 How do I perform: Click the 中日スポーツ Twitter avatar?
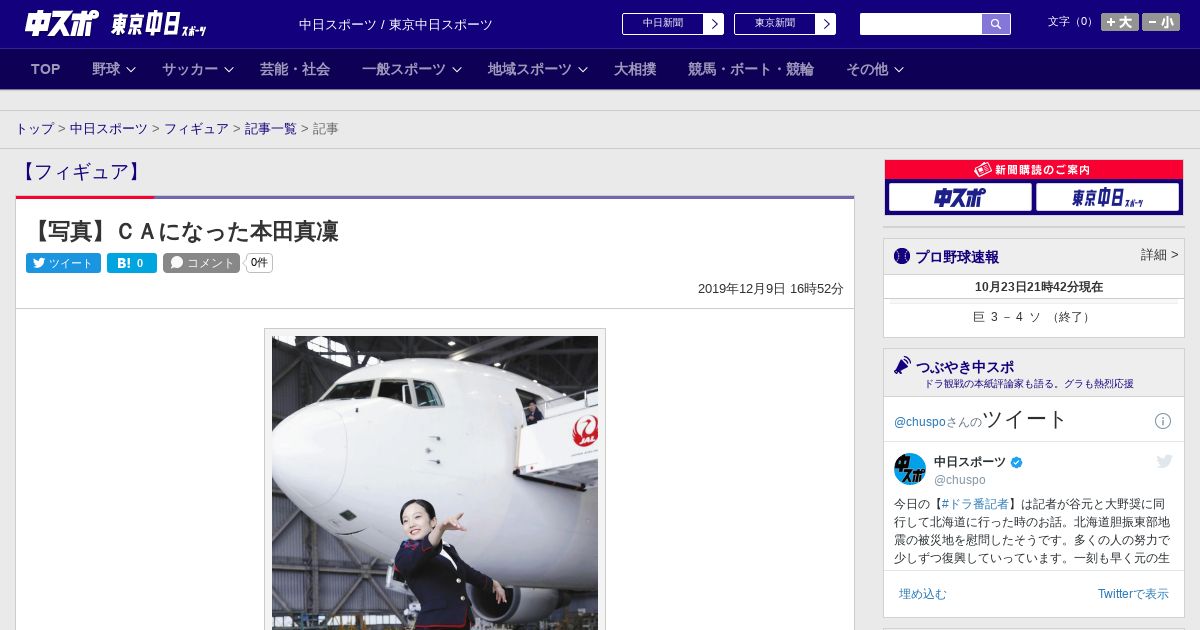click(x=910, y=469)
